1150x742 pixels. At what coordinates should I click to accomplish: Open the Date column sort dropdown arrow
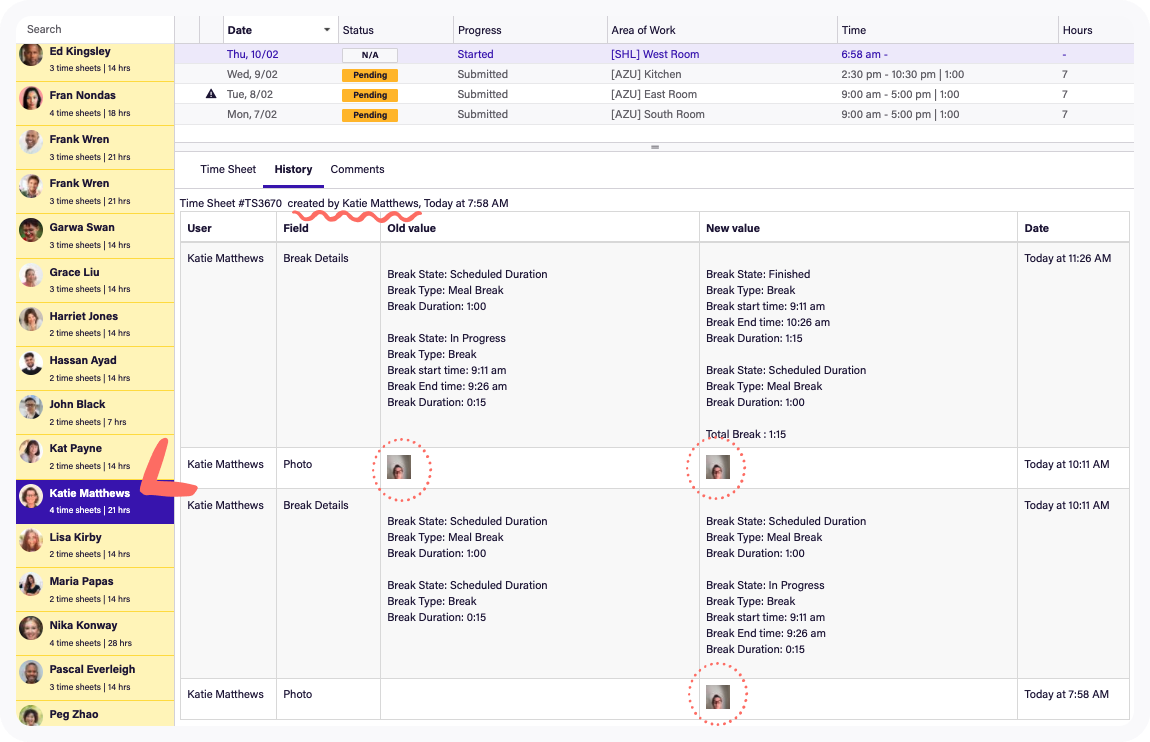[327, 30]
